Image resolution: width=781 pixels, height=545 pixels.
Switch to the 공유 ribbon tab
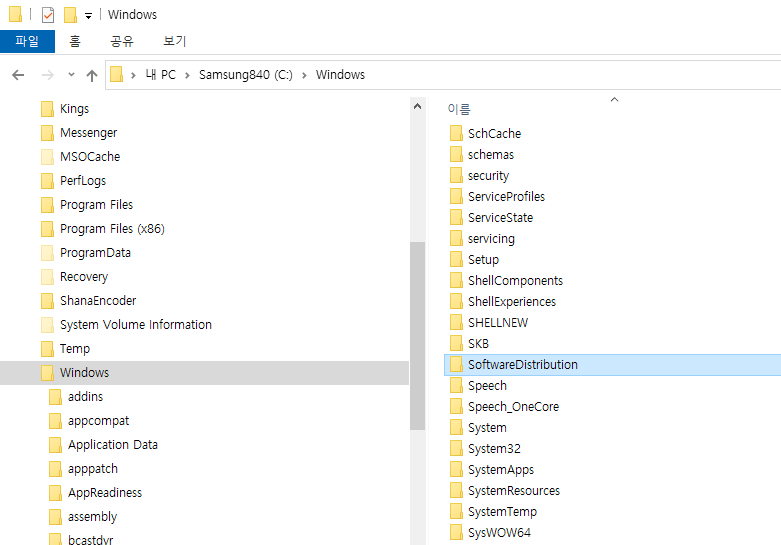(122, 41)
